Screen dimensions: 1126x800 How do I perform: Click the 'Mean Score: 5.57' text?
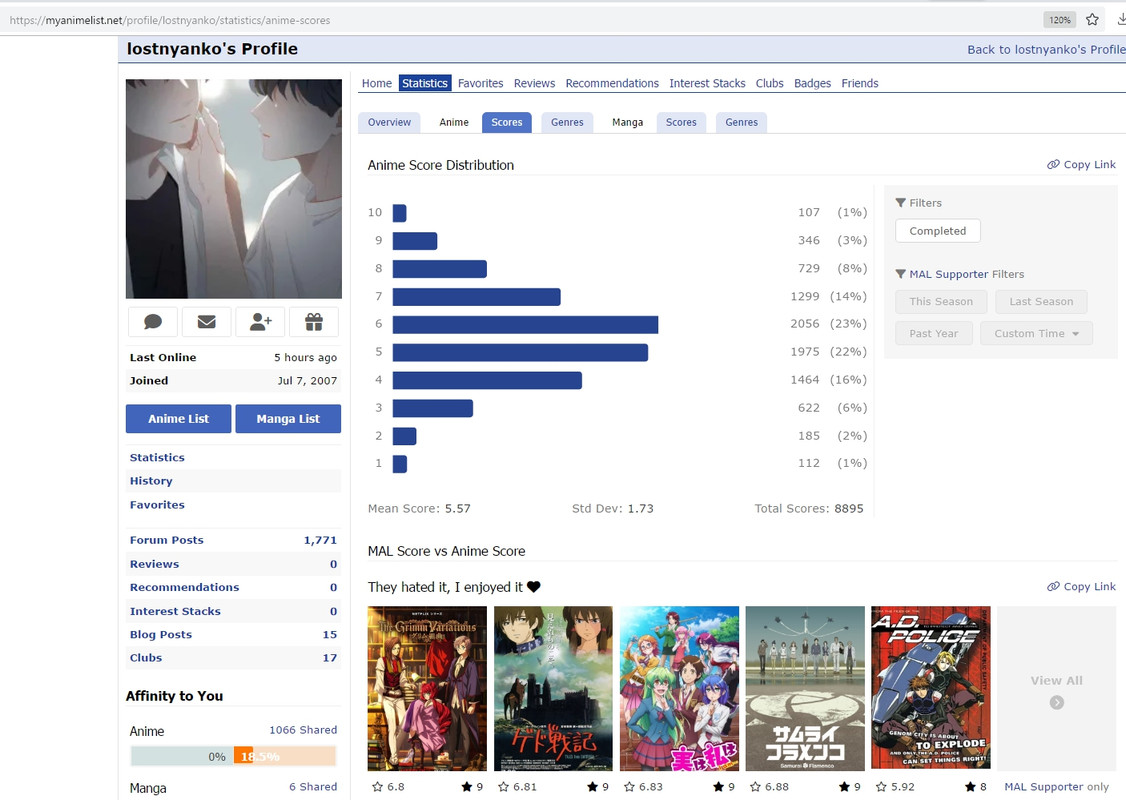pos(419,508)
